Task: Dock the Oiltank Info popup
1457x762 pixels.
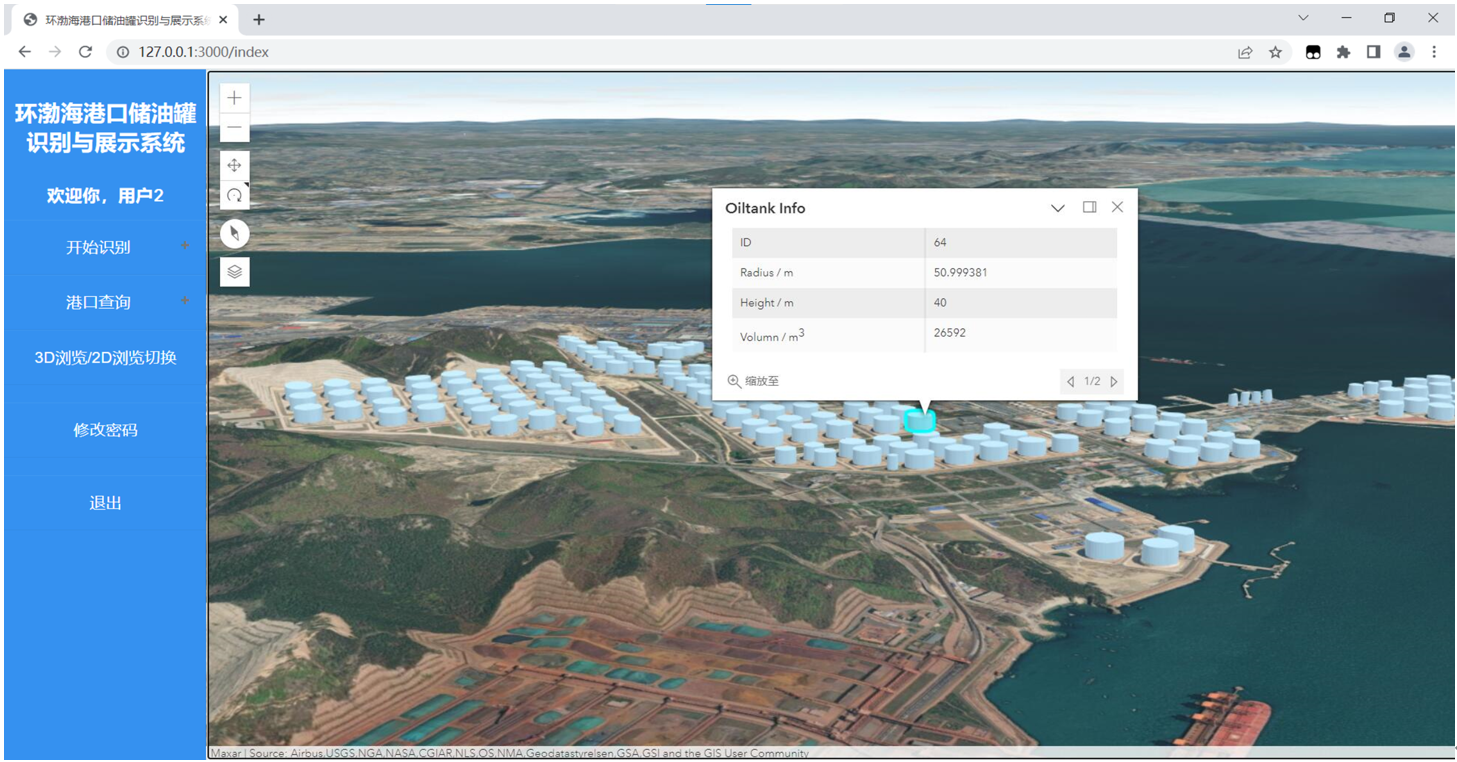Action: click(x=1089, y=207)
